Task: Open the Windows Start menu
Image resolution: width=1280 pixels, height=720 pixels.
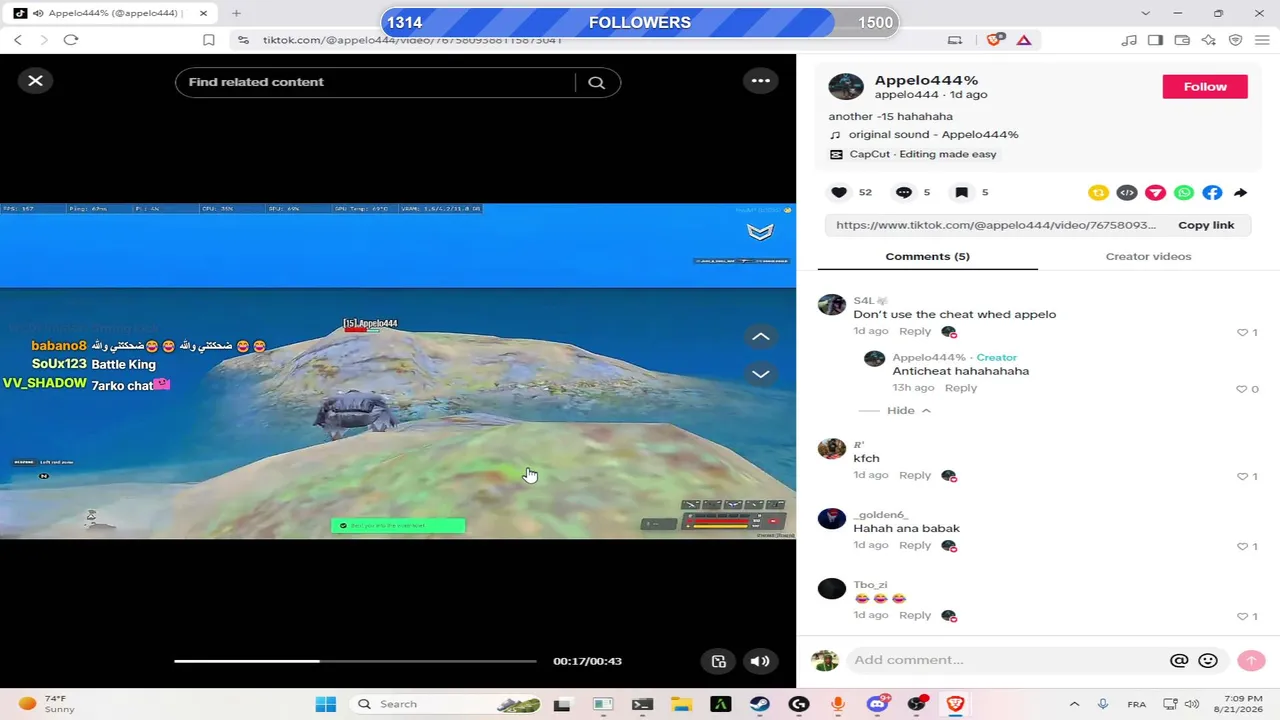Action: click(326, 704)
